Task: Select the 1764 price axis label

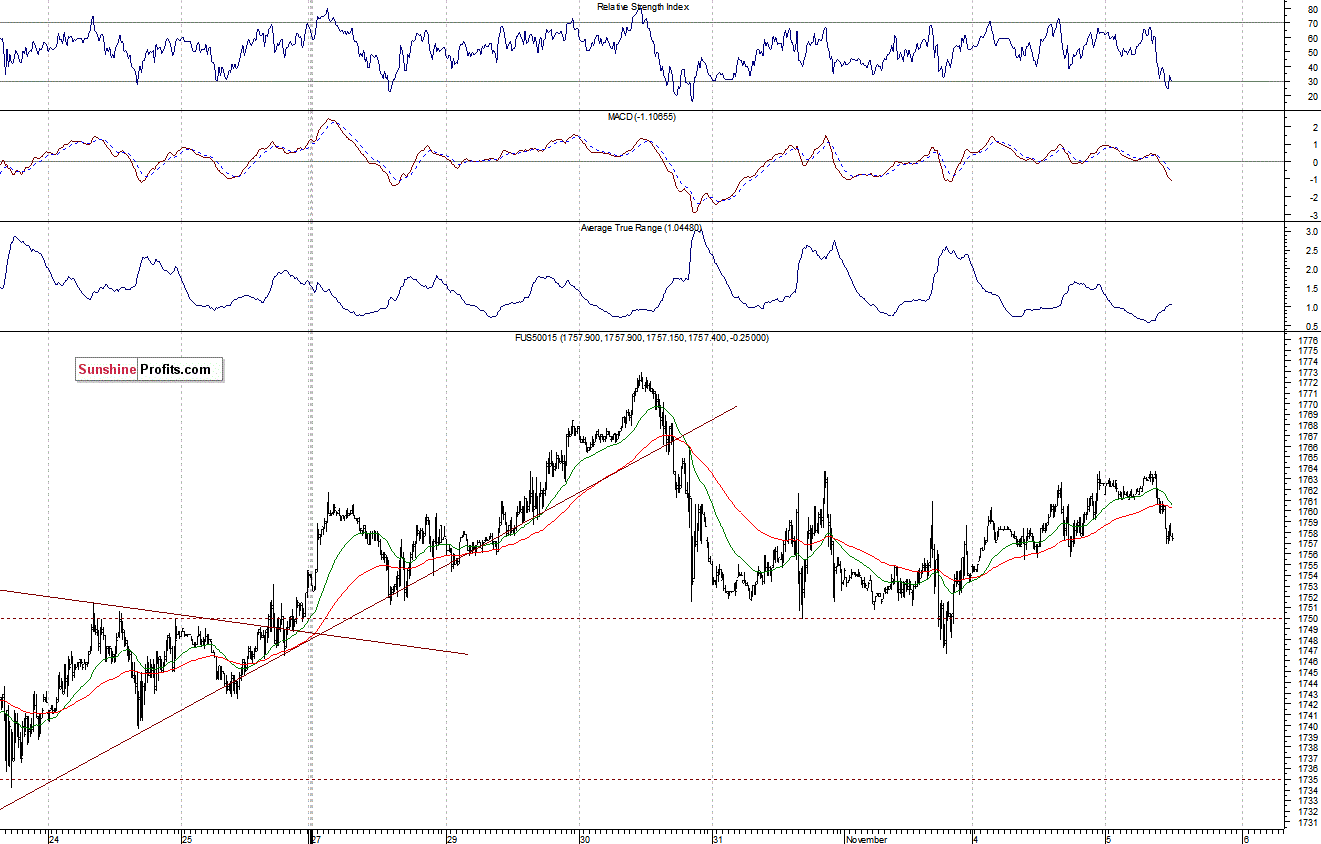Action: (x=1306, y=468)
